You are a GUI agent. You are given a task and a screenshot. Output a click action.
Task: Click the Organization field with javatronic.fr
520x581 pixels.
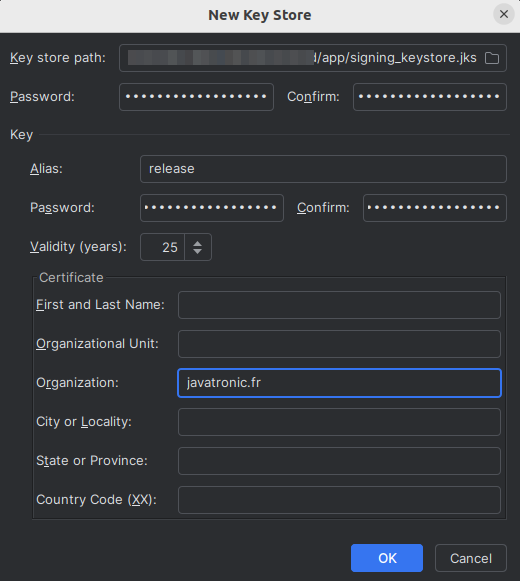point(339,383)
